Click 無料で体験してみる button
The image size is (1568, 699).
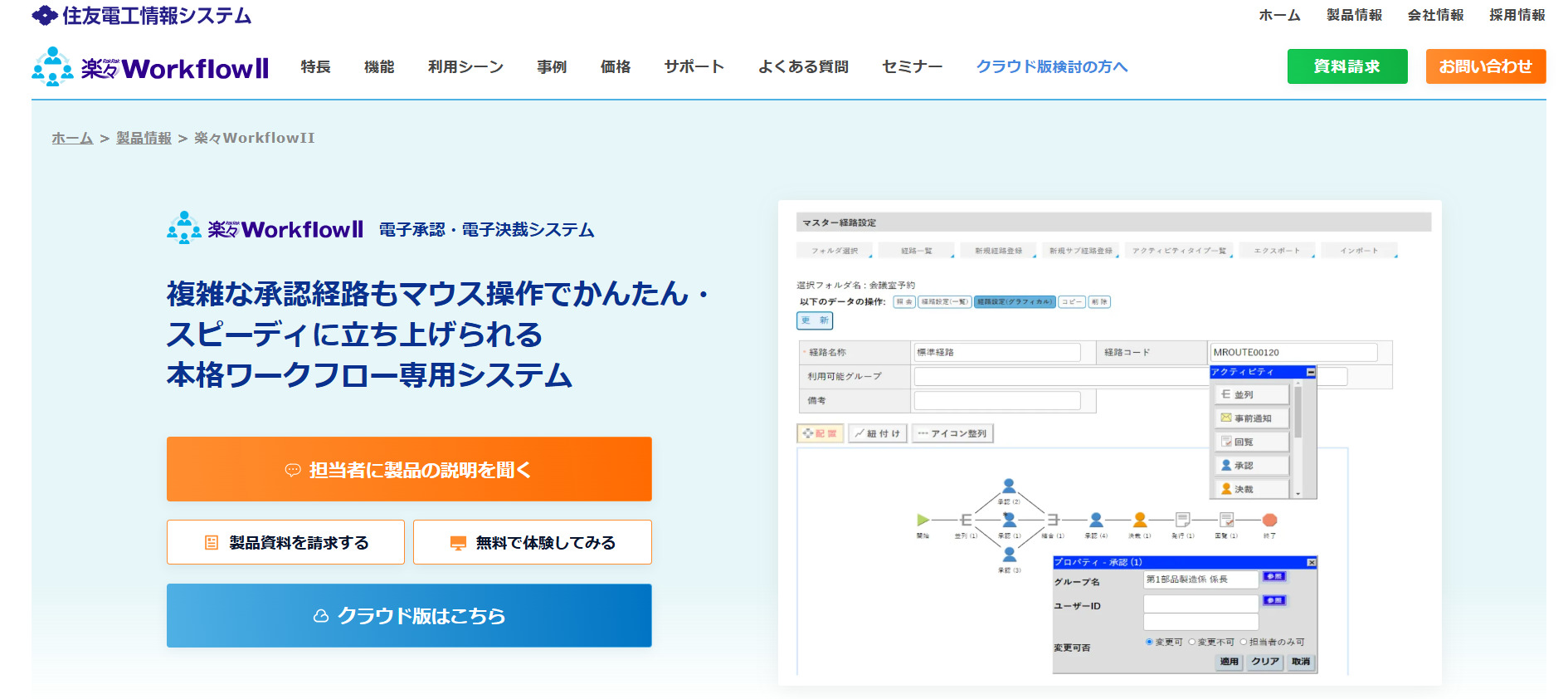pyautogui.click(x=533, y=542)
